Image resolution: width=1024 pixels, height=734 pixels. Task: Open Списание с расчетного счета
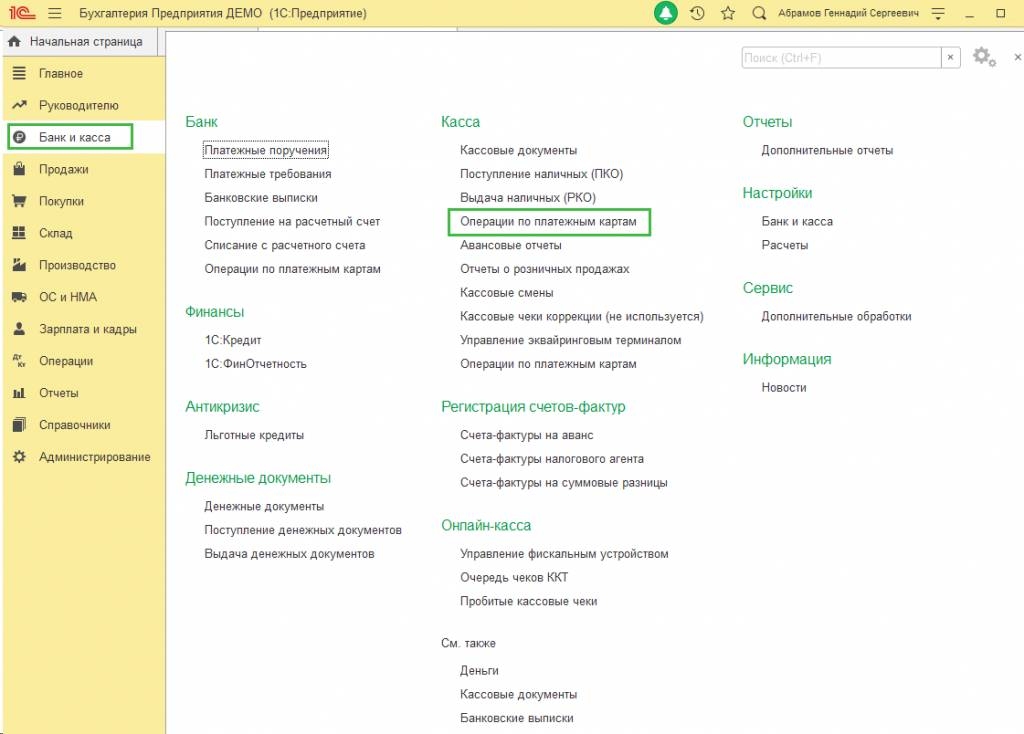(x=285, y=245)
